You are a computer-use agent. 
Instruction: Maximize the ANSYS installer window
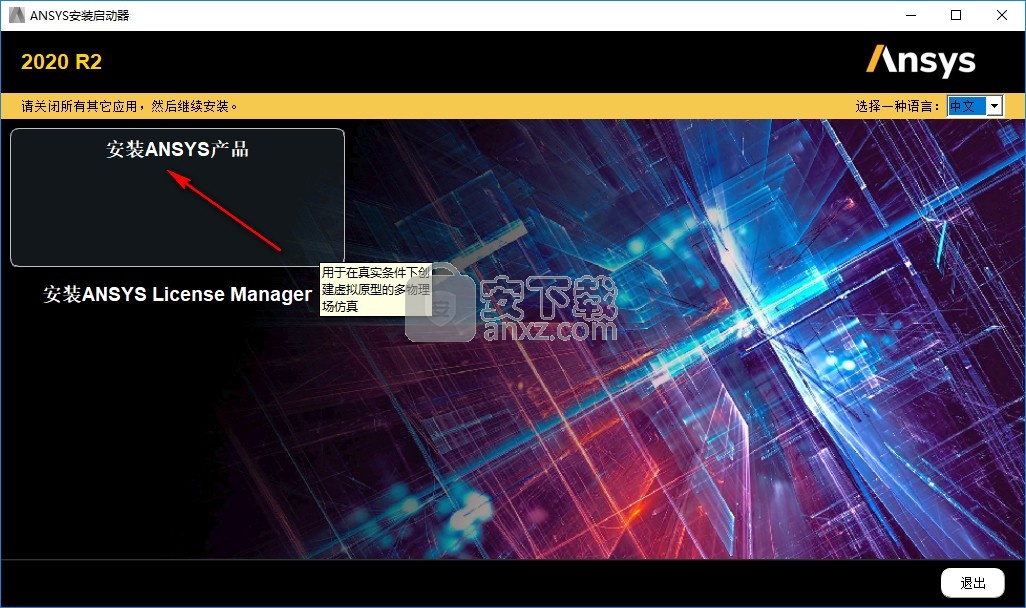click(x=956, y=15)
